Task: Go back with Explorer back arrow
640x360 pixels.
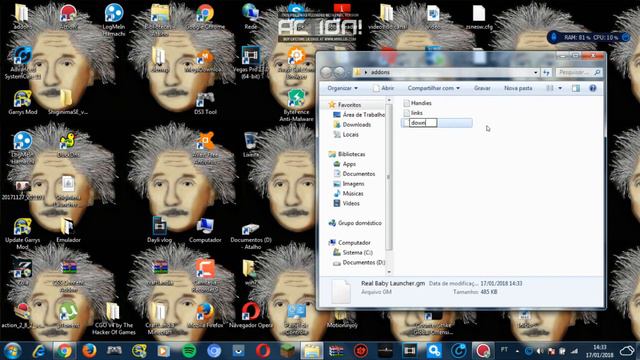Action: tap(326, 72)
